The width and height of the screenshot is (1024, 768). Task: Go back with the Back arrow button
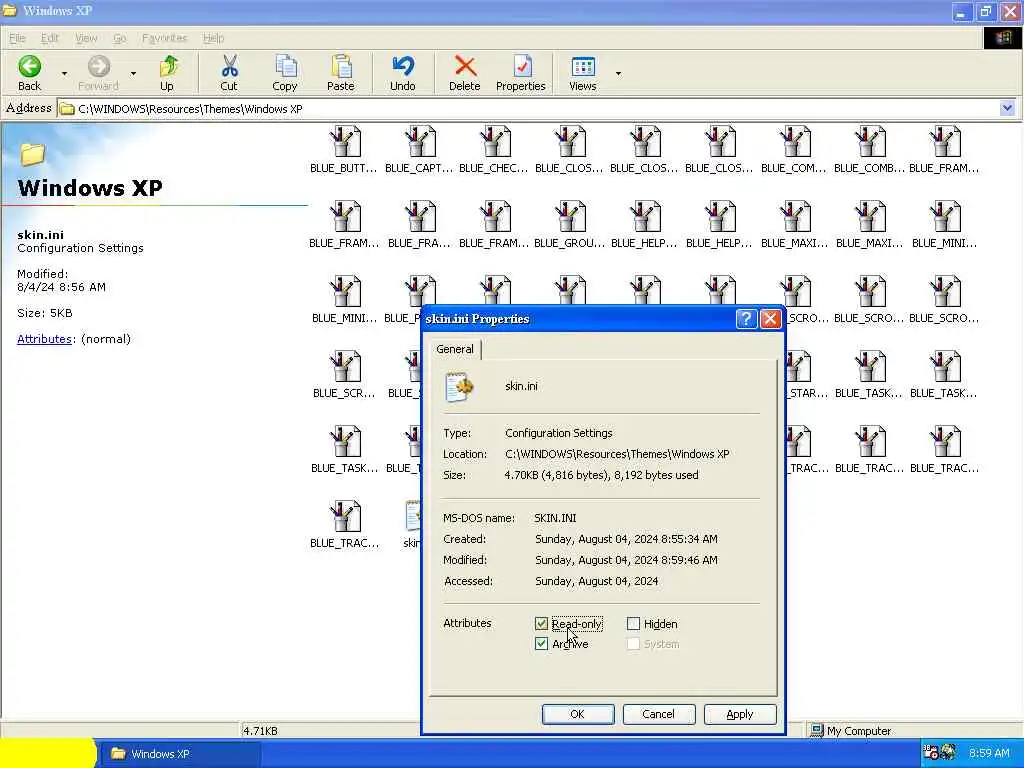(29, 72)
